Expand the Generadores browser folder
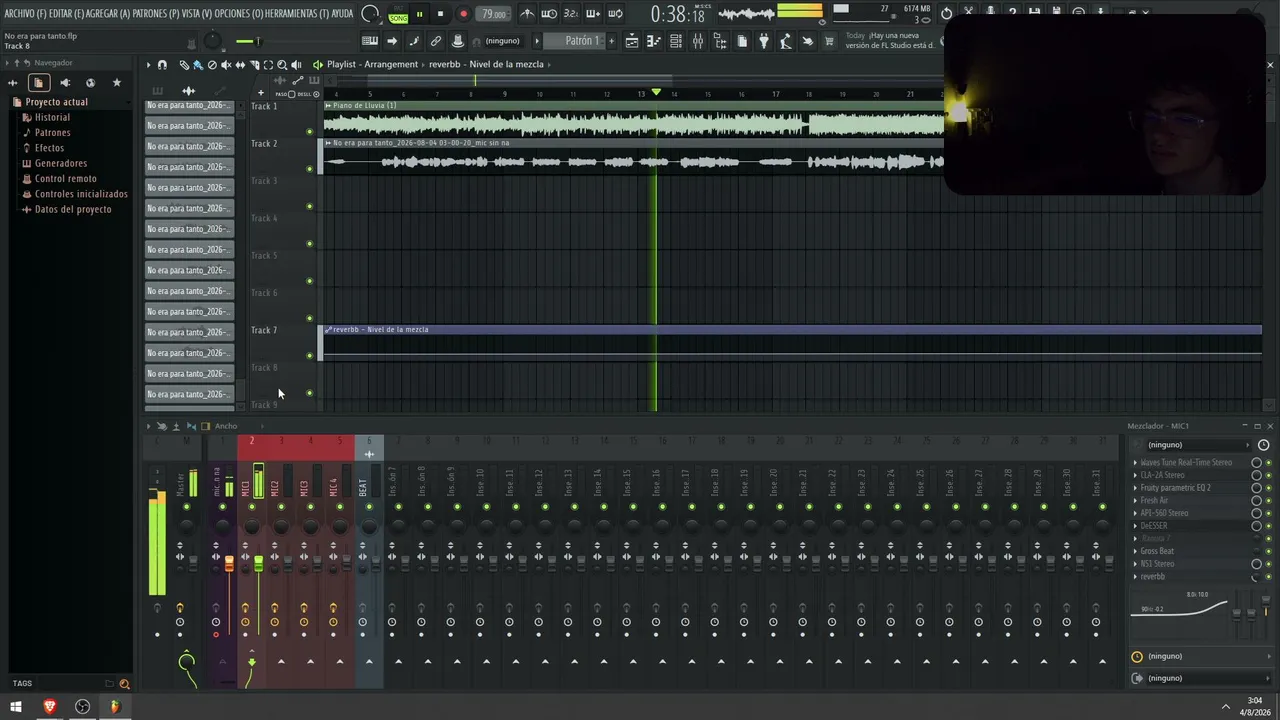Screen dimensions: 1280x720 pyautogui.click(x=60, y=163)
